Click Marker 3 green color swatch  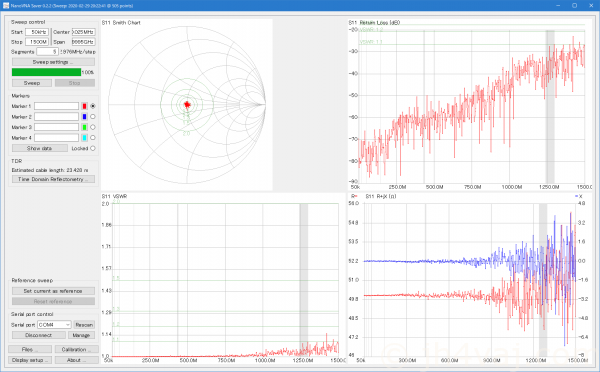(85, 127)
